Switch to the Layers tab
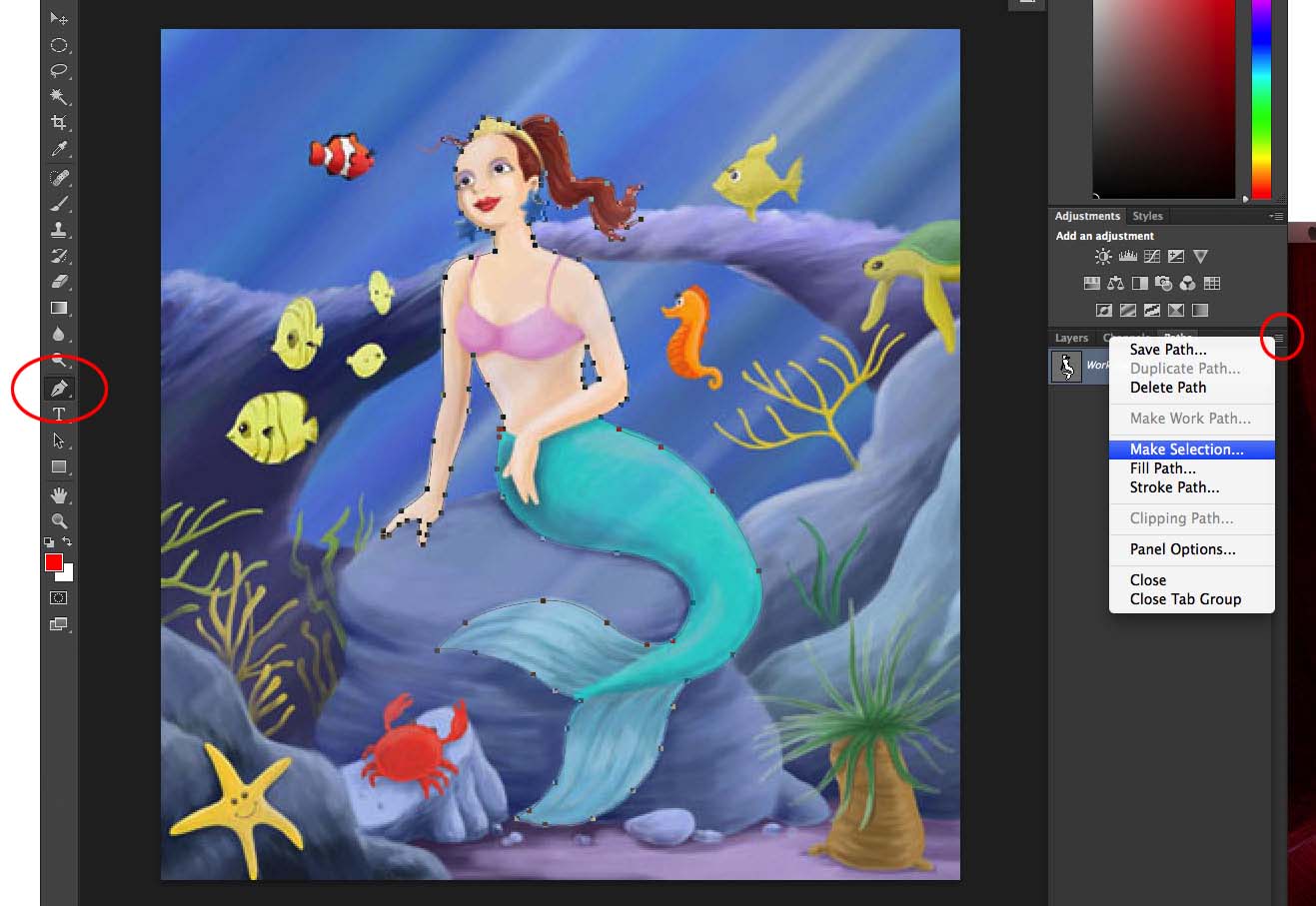The image size is (1316, 906). coord(1071,338)
